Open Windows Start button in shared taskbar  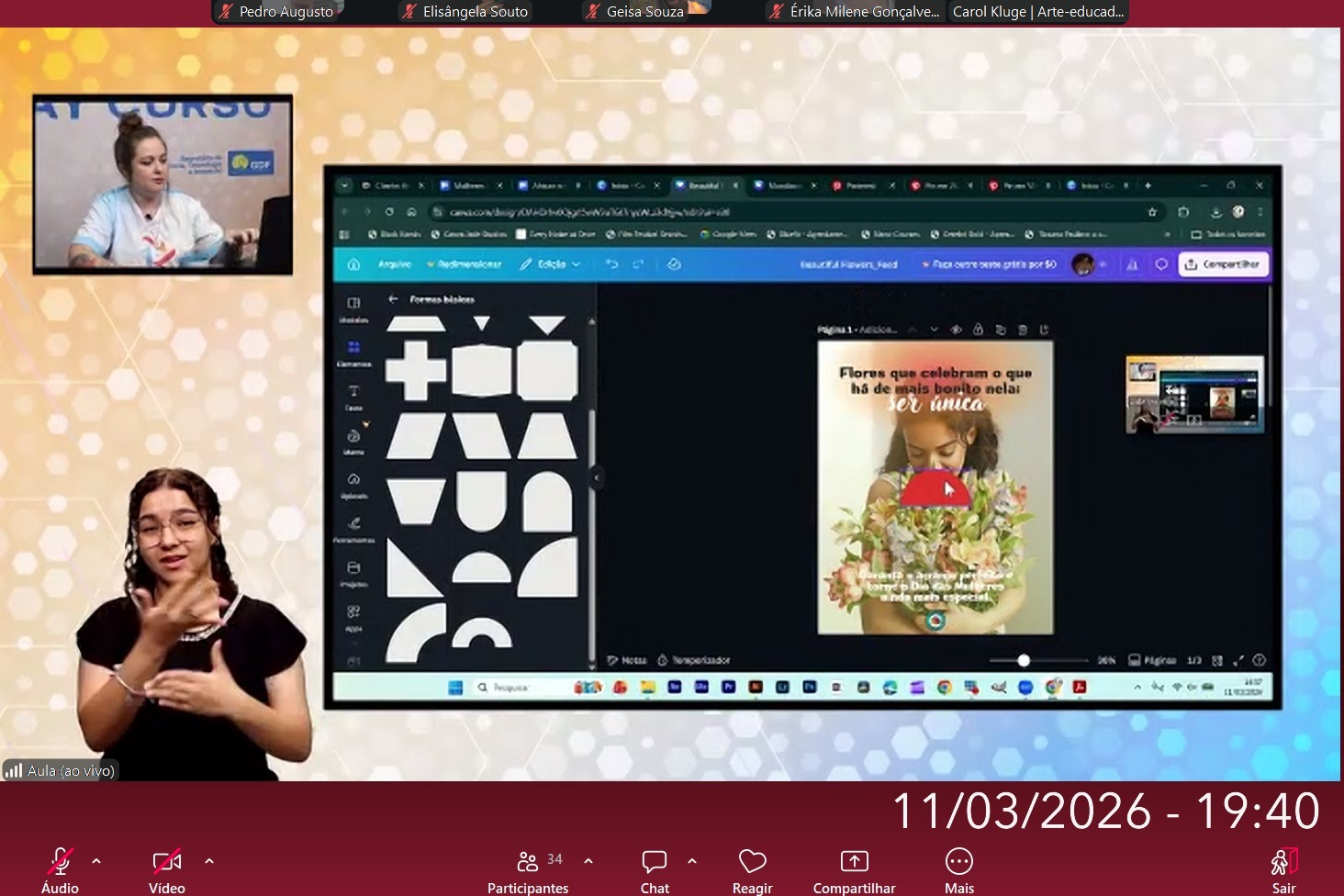[455, 687]
